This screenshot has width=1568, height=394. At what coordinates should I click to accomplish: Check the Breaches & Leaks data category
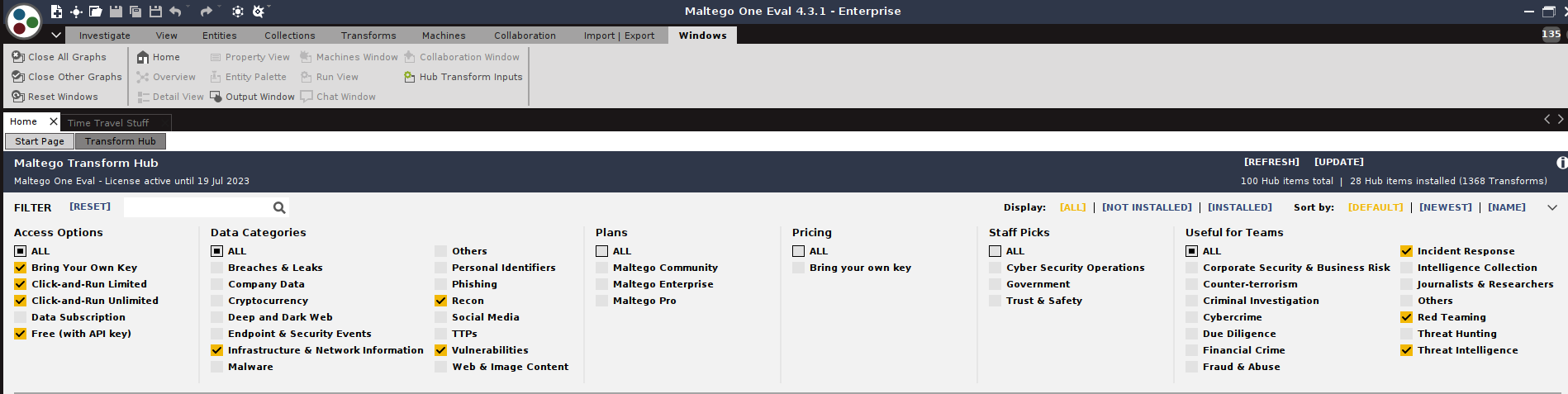[217, 268]
